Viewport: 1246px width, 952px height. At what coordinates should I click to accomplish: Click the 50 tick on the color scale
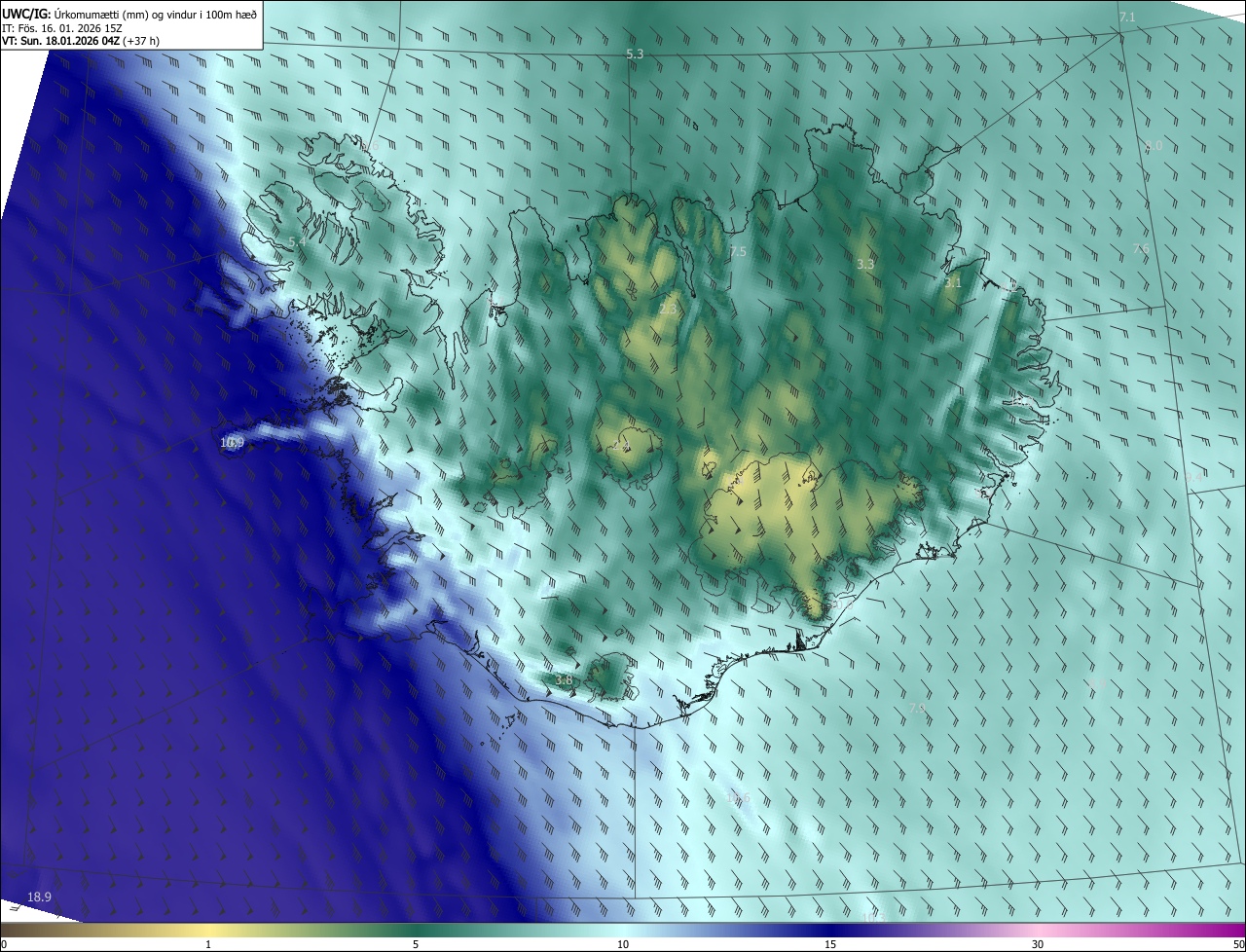[x=1238, y=944]
